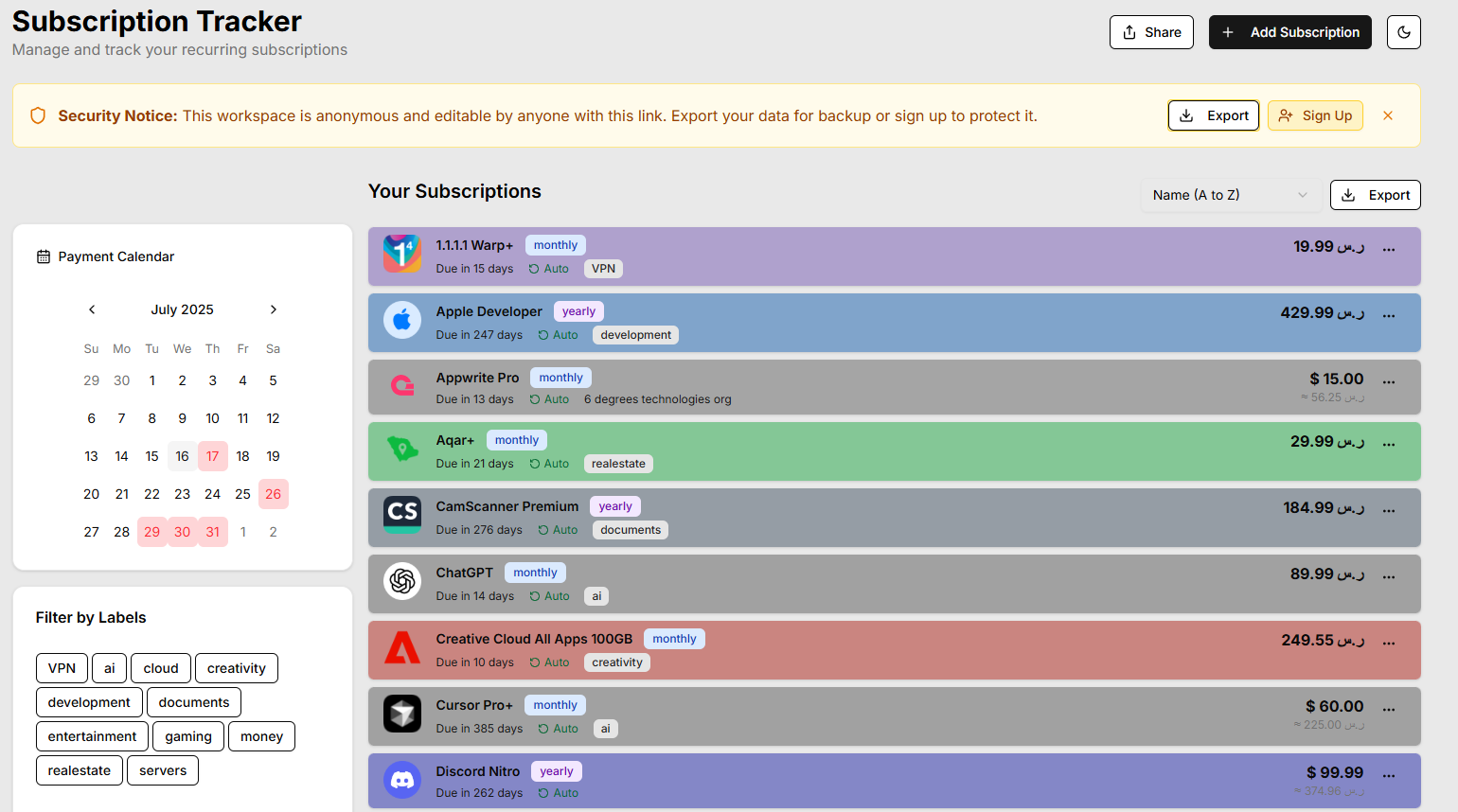Open the Name (A to Z) sort dropdown
The image size is (1458, 812).
pos(1231,195)
